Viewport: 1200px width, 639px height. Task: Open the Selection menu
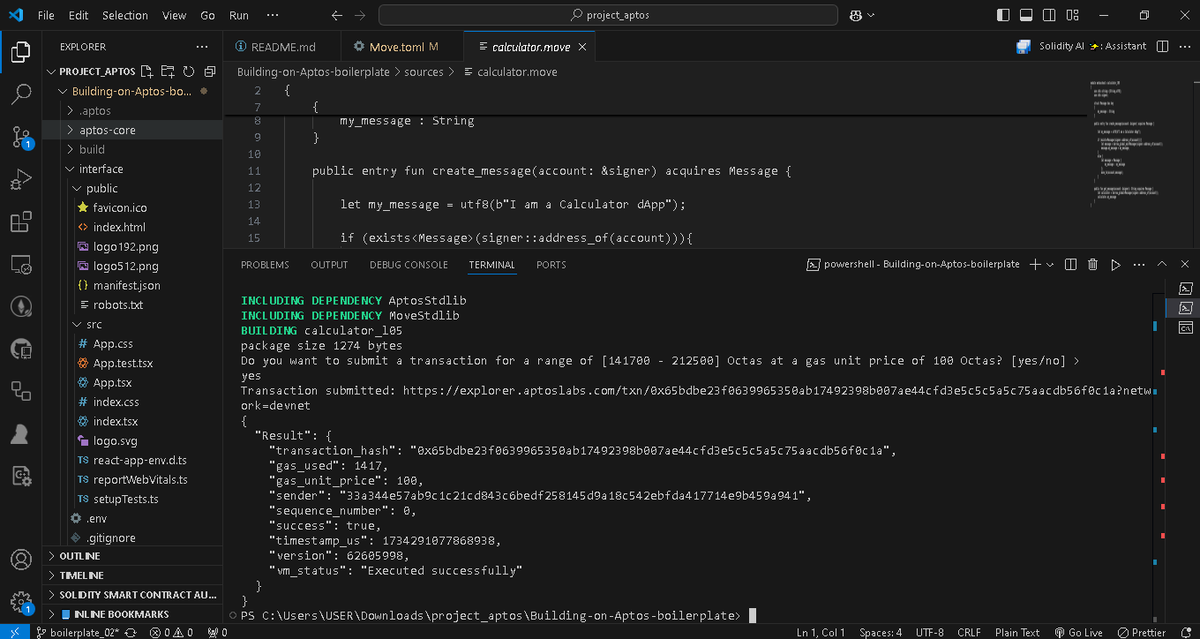point(125,15)
